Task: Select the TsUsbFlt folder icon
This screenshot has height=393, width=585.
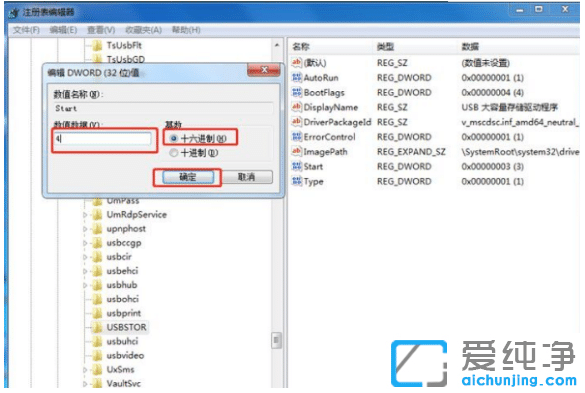Action: (97, 46)
